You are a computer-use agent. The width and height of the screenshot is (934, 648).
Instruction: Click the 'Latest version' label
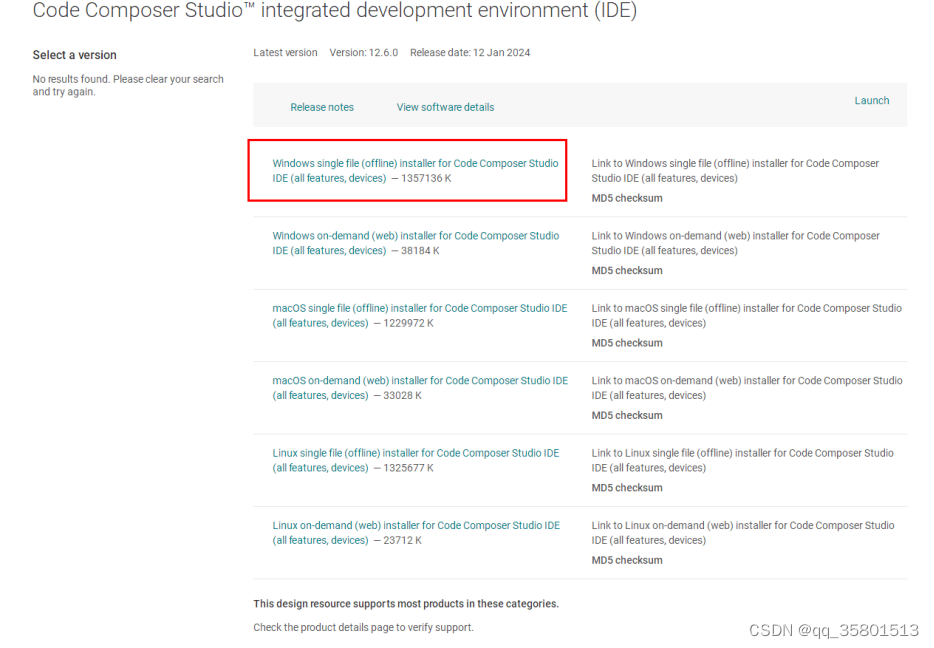tap(285, 52)
